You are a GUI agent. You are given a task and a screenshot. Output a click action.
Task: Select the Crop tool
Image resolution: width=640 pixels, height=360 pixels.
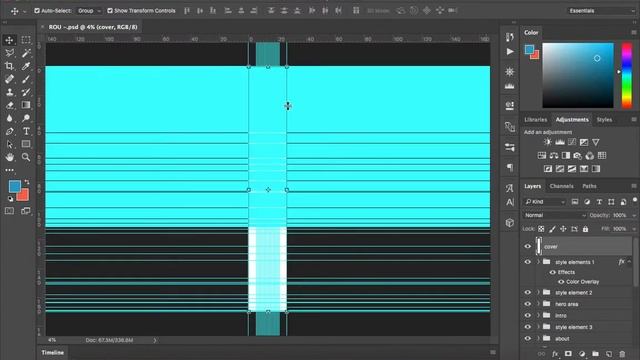[x=9, y=66]
